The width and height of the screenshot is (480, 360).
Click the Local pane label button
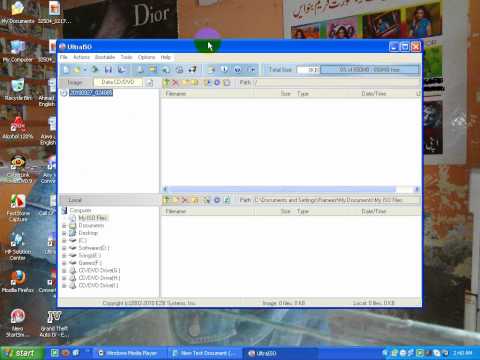75,200
